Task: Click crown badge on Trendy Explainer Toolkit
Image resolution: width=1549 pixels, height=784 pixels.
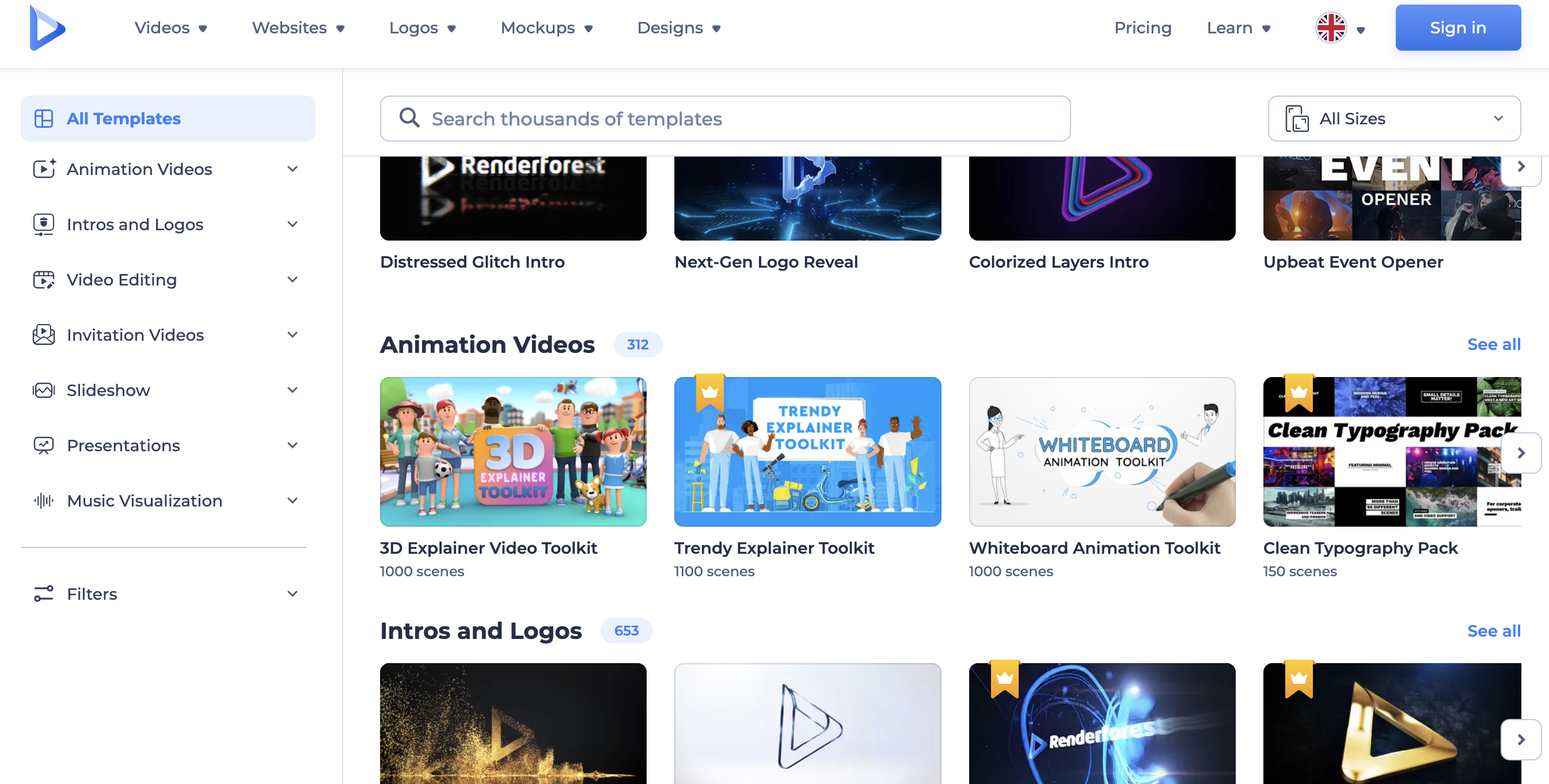Action: point(709,392)
